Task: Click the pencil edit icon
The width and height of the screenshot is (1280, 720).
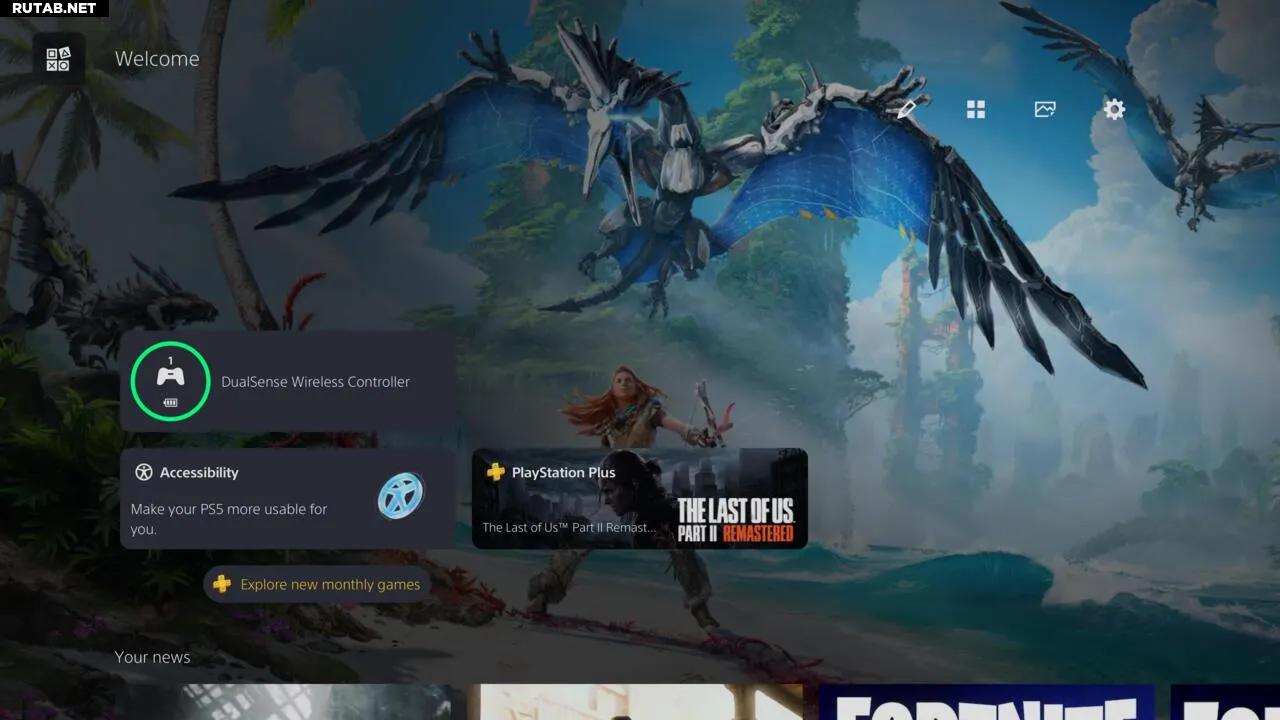Action: [x=906, y=109]
